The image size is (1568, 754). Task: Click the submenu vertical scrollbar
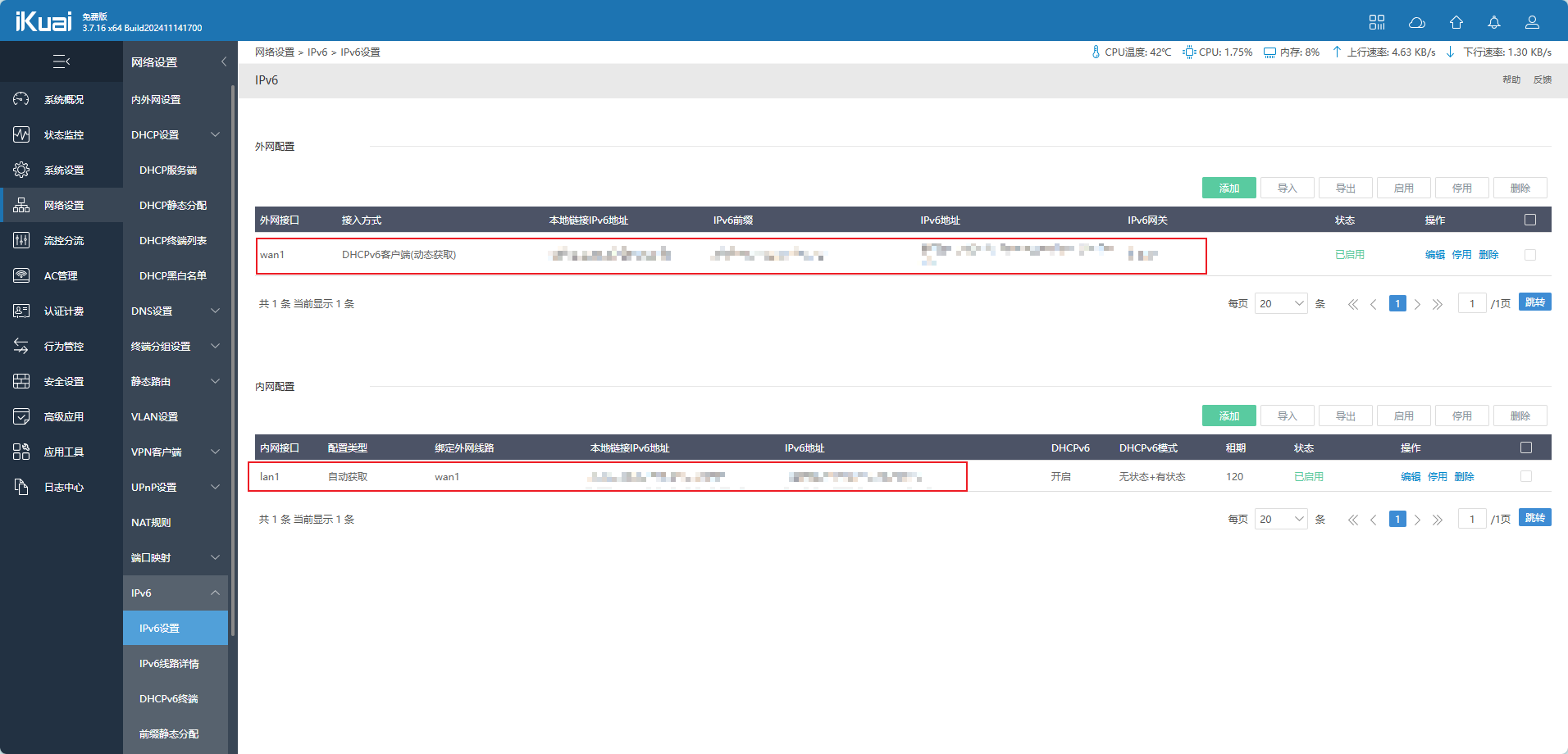click(x=233, y=361)
